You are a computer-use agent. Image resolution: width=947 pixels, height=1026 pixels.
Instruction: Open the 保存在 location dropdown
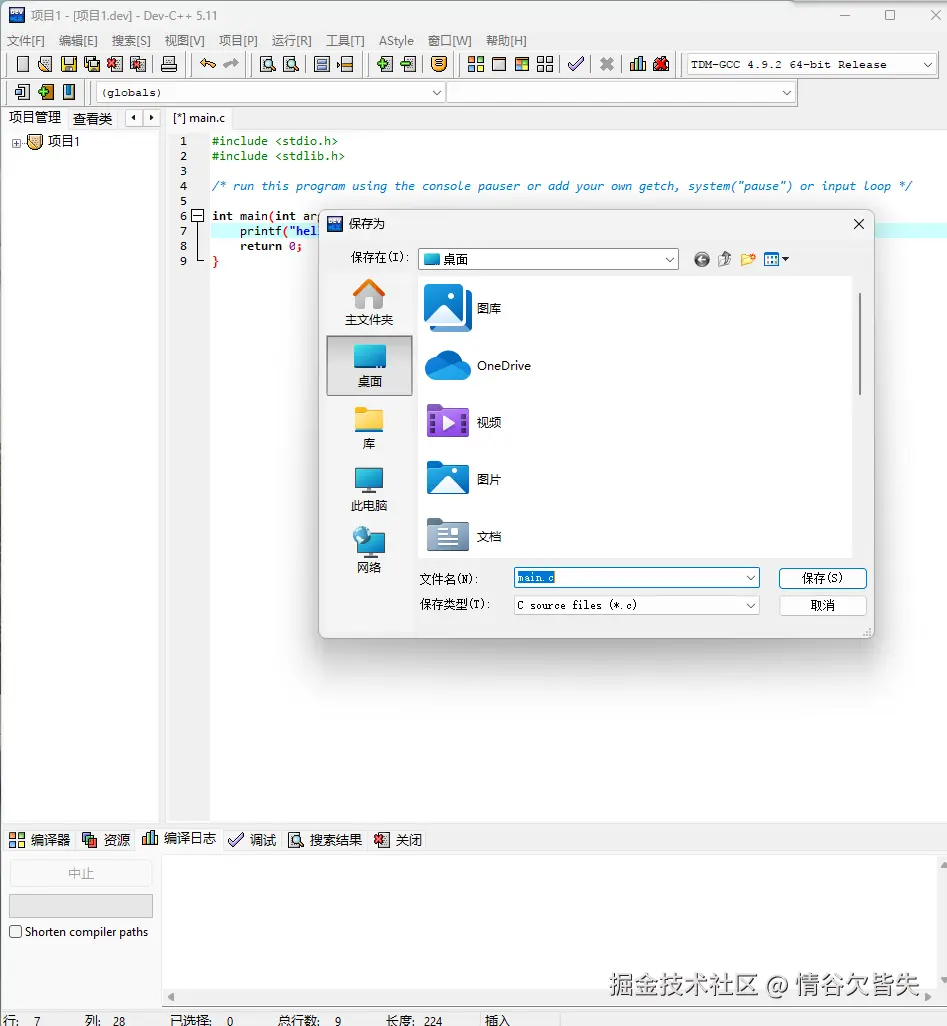tap(548, 260)
